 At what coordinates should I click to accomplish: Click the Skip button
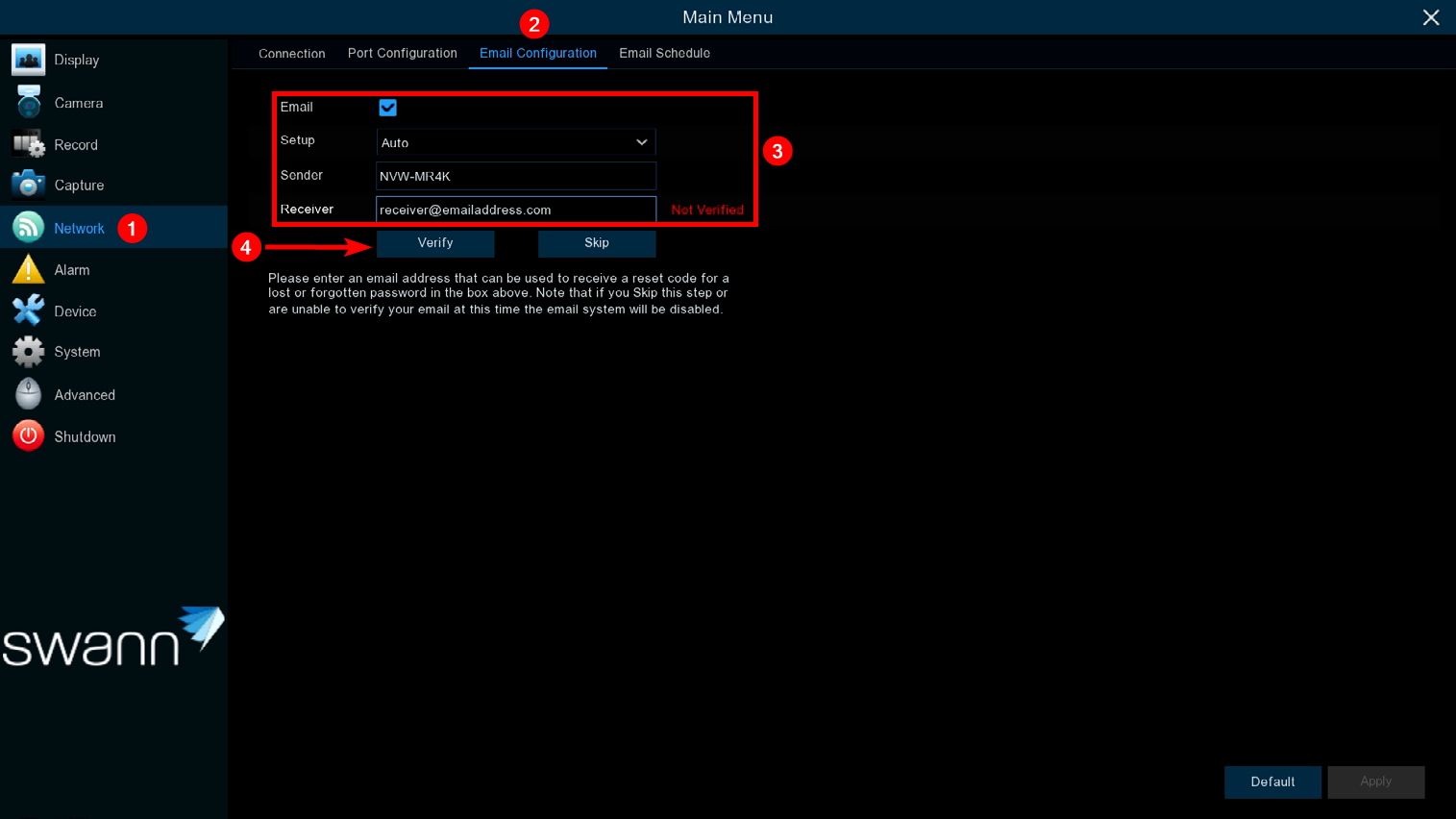(x=596, y=243)
